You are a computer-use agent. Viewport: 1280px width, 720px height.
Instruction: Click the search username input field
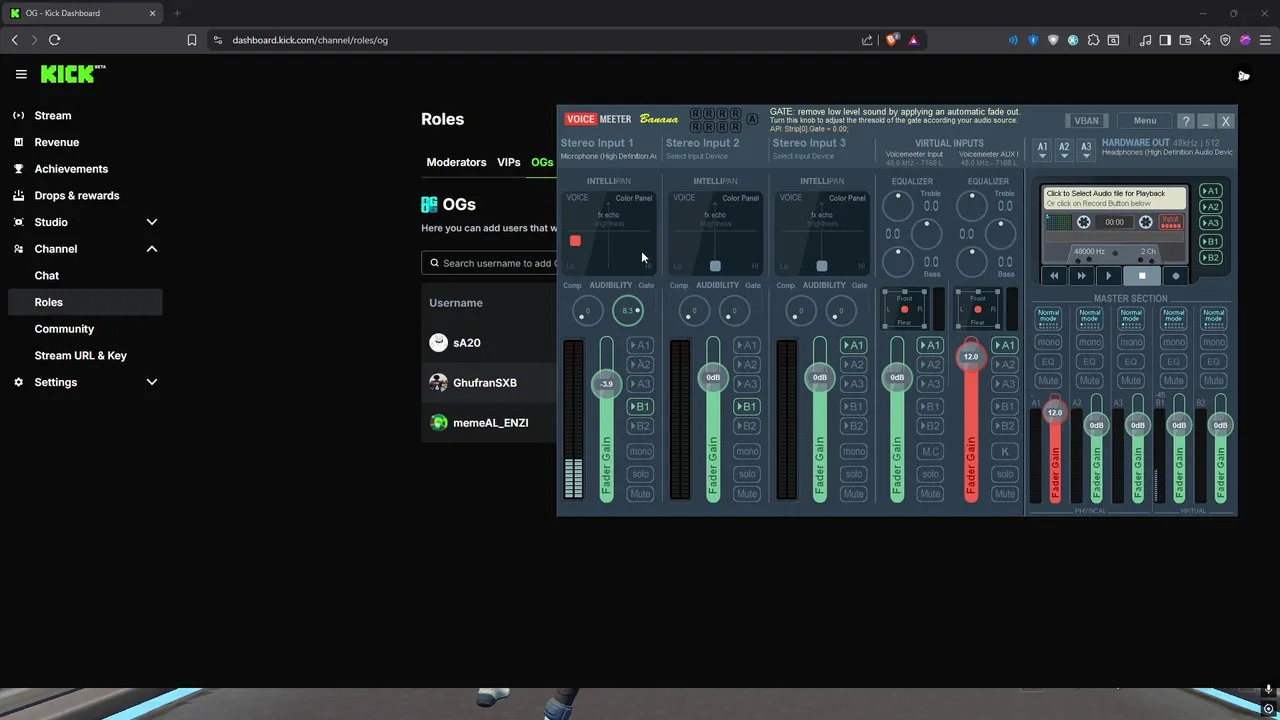pyautogui.click(x=489, y=263)
